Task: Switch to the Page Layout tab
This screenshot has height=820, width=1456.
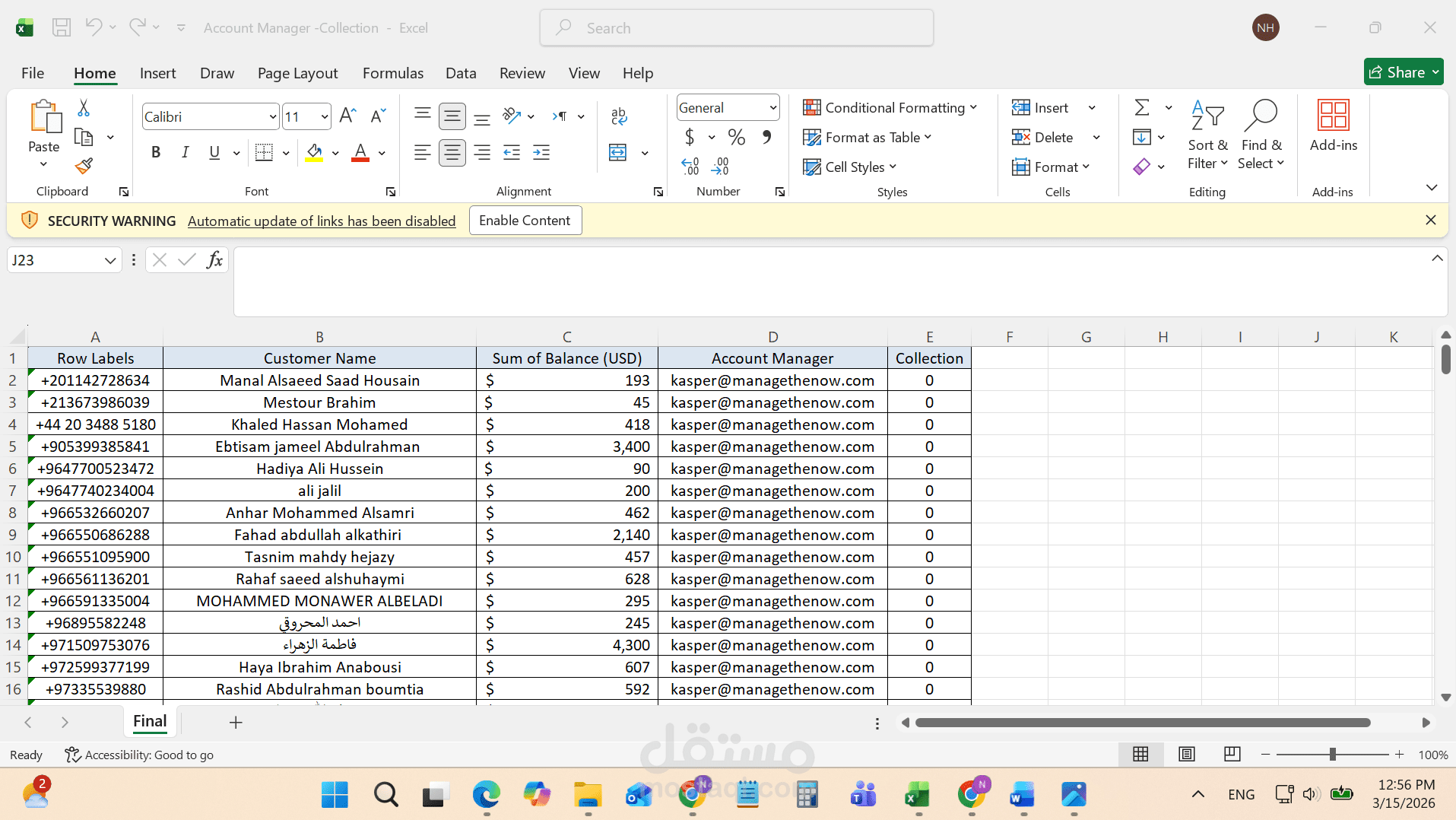Action: 297,73
